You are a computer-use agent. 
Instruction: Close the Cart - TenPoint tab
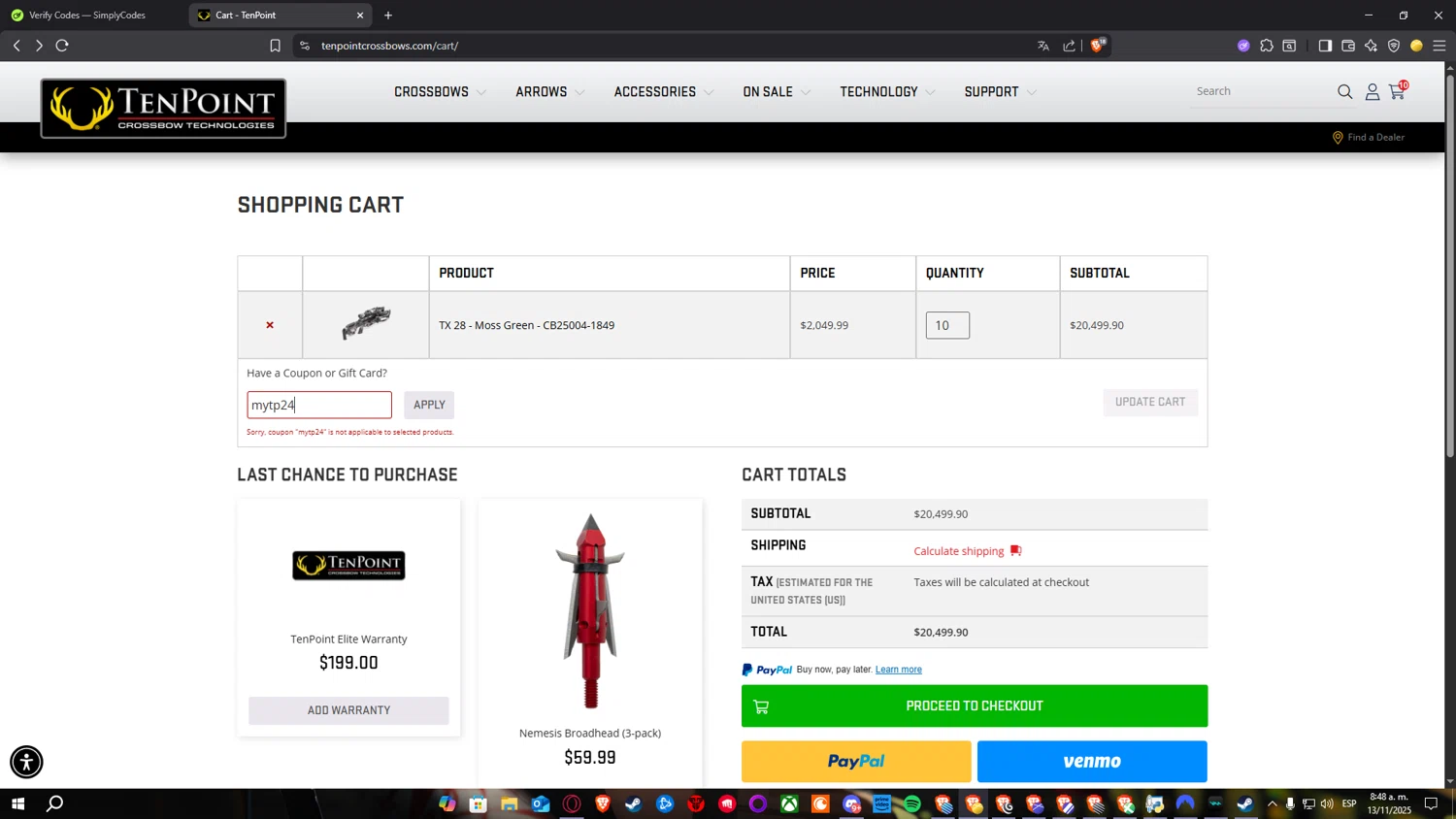tap(360, 16)
